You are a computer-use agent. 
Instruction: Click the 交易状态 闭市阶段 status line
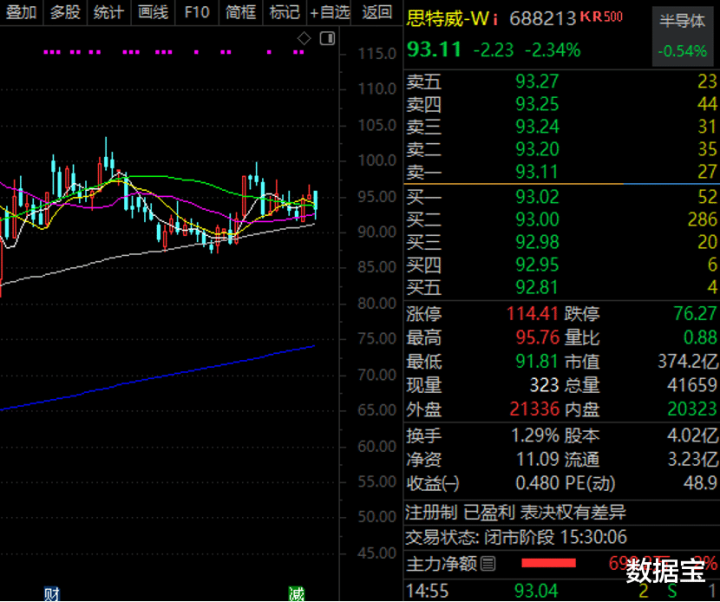coord(516,537)
